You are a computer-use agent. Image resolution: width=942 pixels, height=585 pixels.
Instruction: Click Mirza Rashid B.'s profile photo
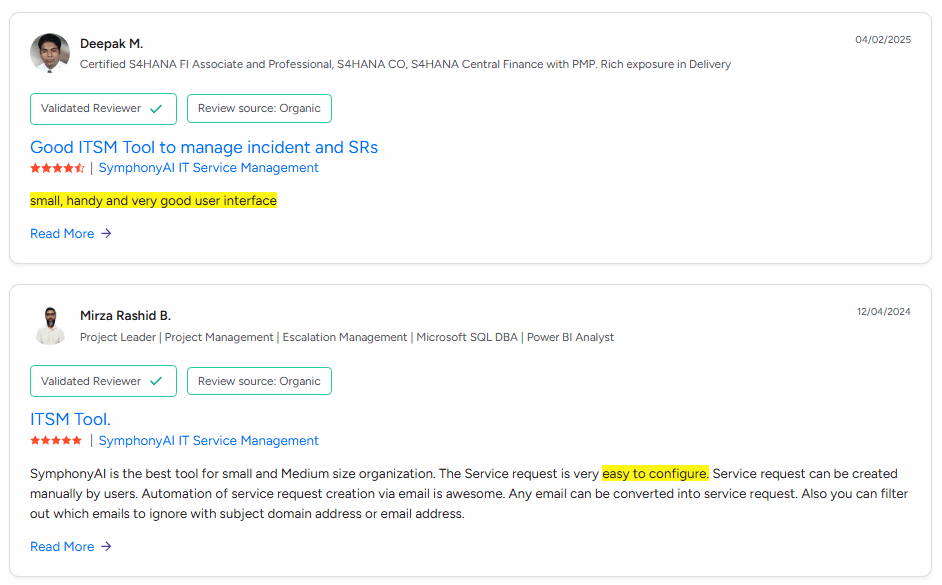coord(50,326)
